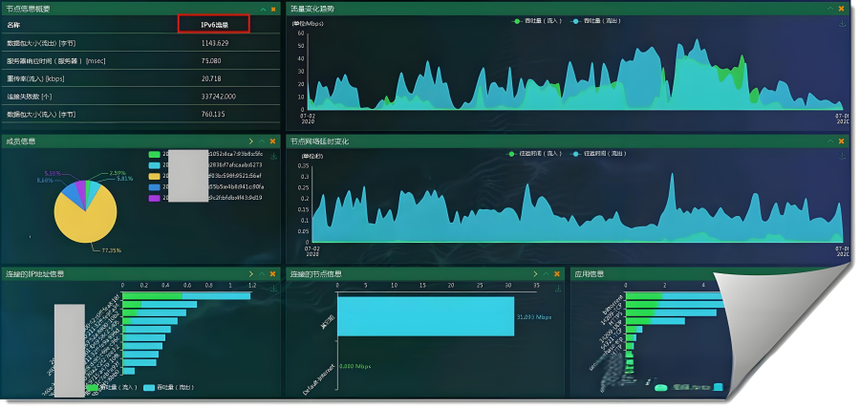
Task: Open details arrow in 成员信息 header
Action: 251,141
